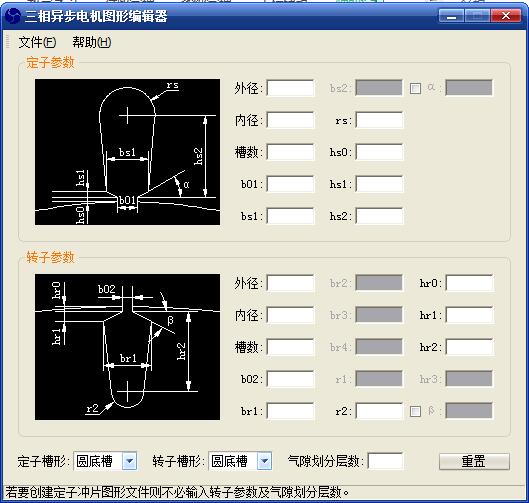Click the disabled bs2 field

click(379, 88)
